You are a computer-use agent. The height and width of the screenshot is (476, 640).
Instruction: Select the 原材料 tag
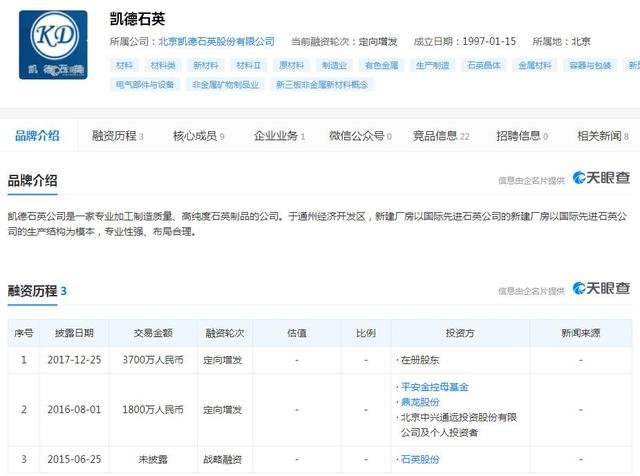point(291,65)
